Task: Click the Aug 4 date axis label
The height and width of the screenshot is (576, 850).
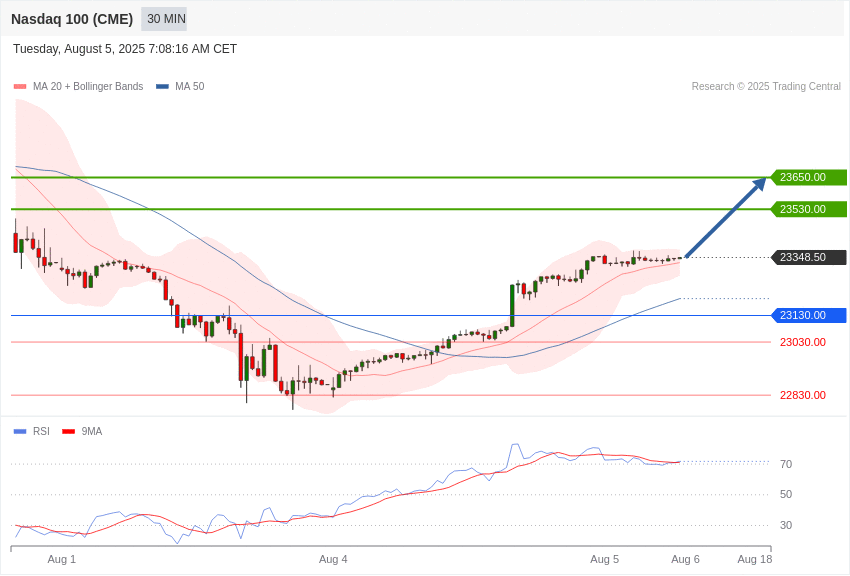Action: (x=333, y=559)
